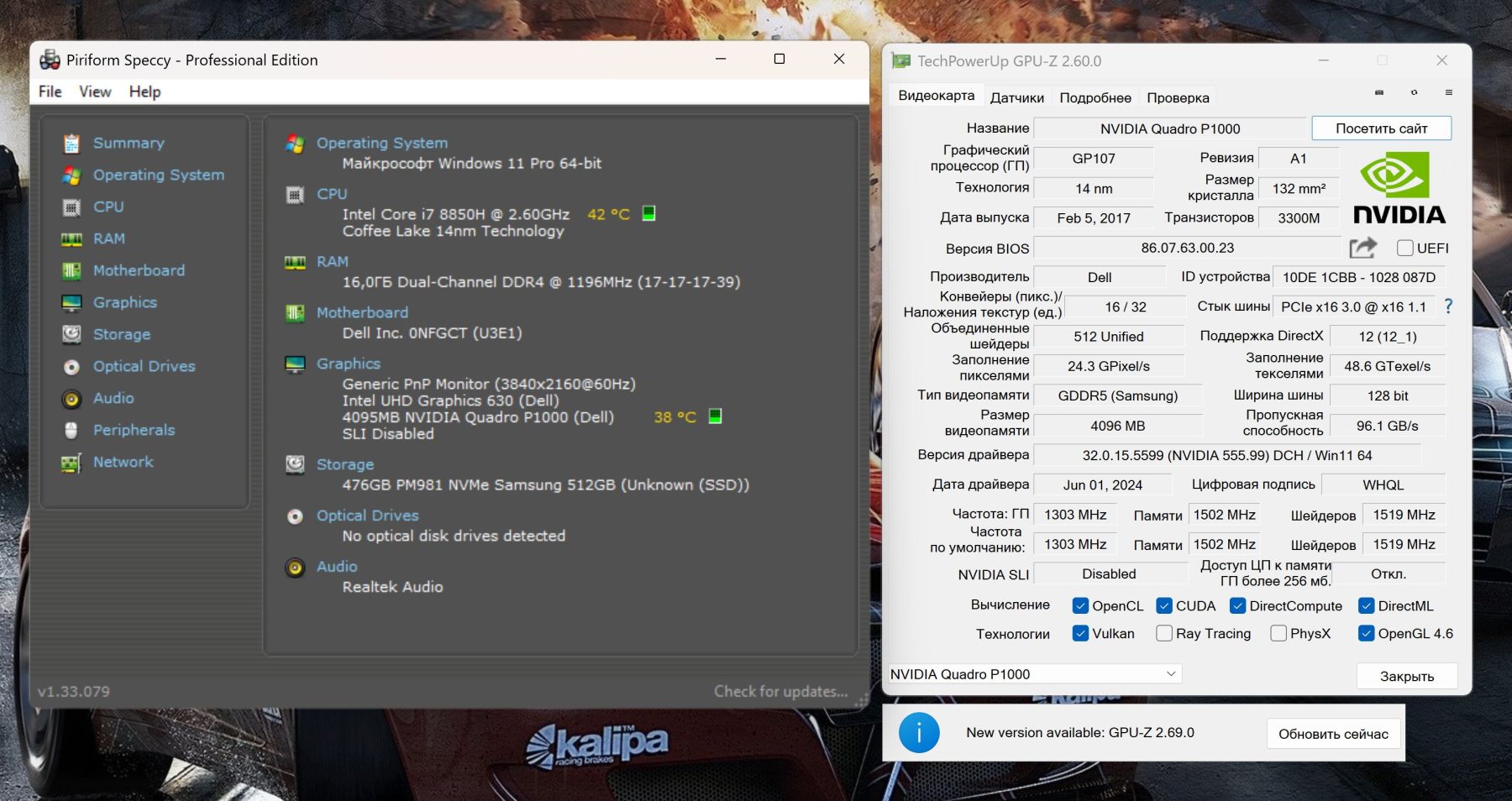The image size is (1512, 801).
Task: Click the PM981 NVMe Samsung storage text
Action: click(546, 484)
